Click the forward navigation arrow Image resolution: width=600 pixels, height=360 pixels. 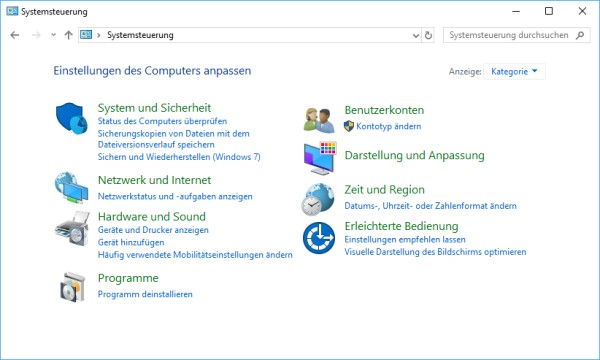pos(36,35)
